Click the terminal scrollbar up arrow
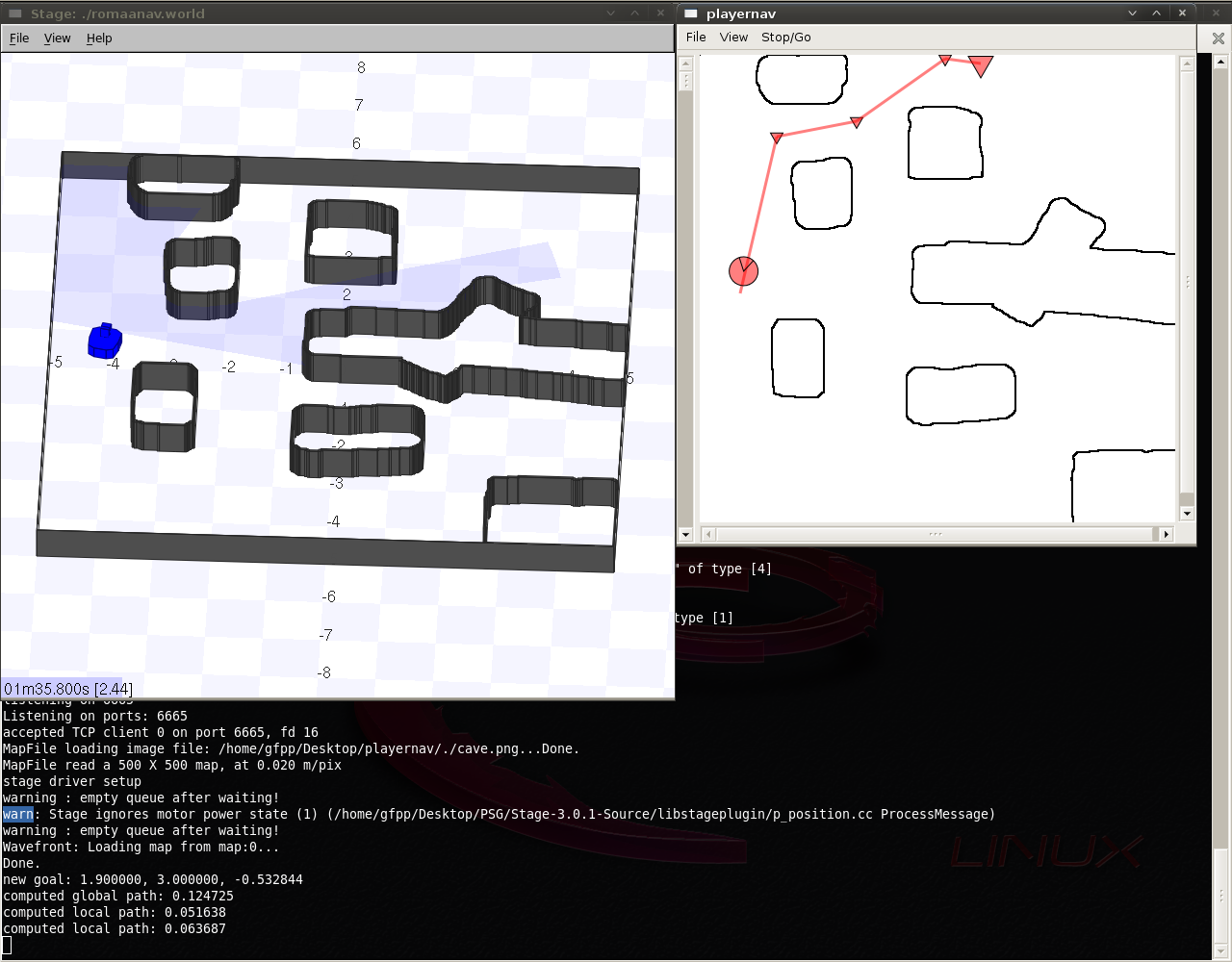This screenshot has width=1232, height=962. coord(1221,63)
